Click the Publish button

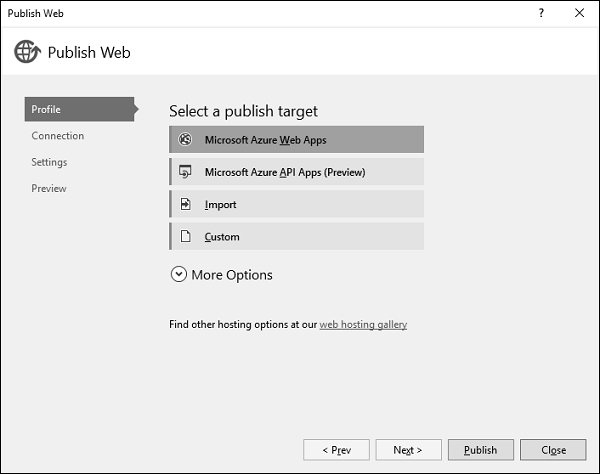(x=481, y=450)
